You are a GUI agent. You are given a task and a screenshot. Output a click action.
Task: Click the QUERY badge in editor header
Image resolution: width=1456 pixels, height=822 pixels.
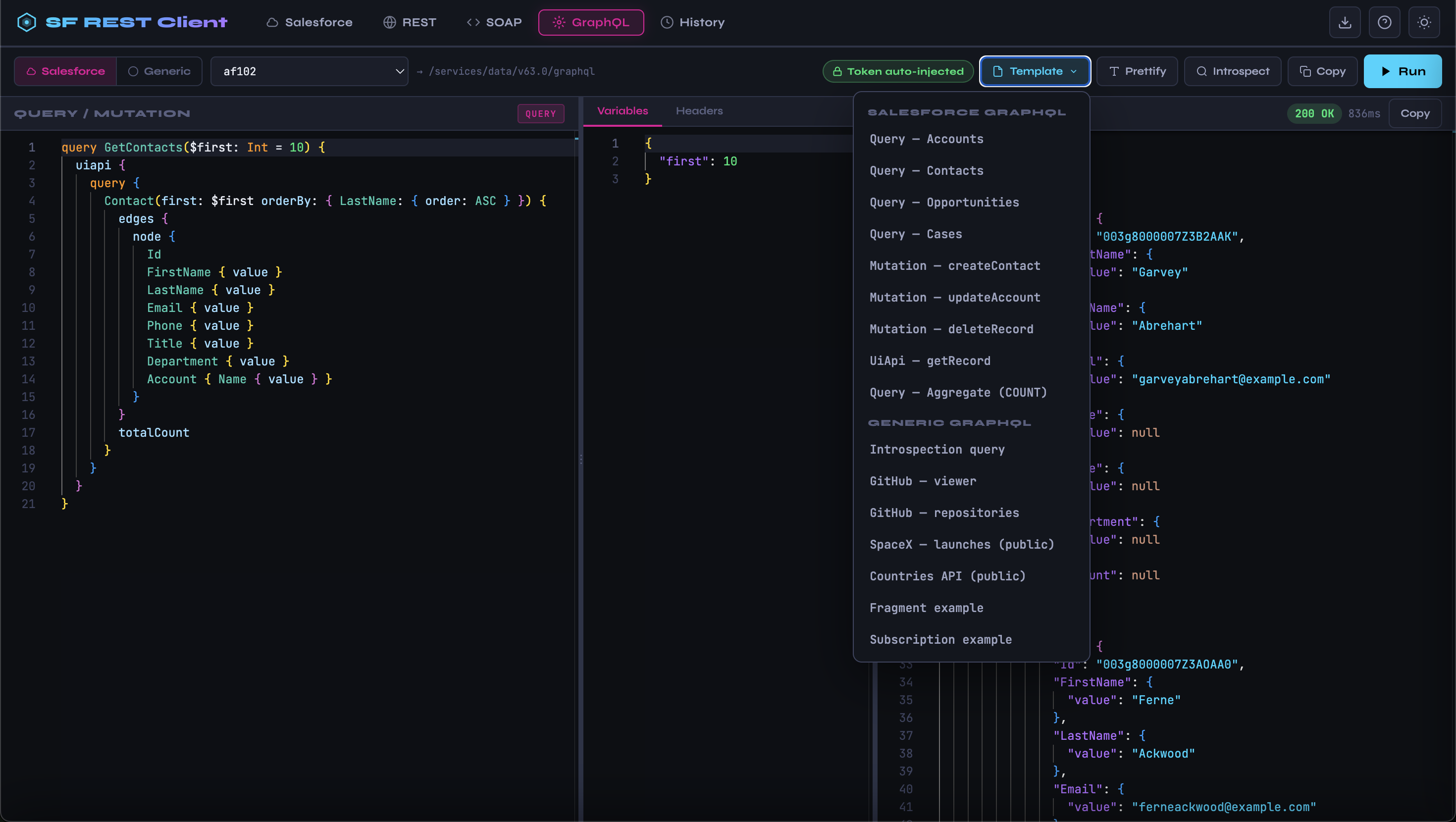coord(541,113)
